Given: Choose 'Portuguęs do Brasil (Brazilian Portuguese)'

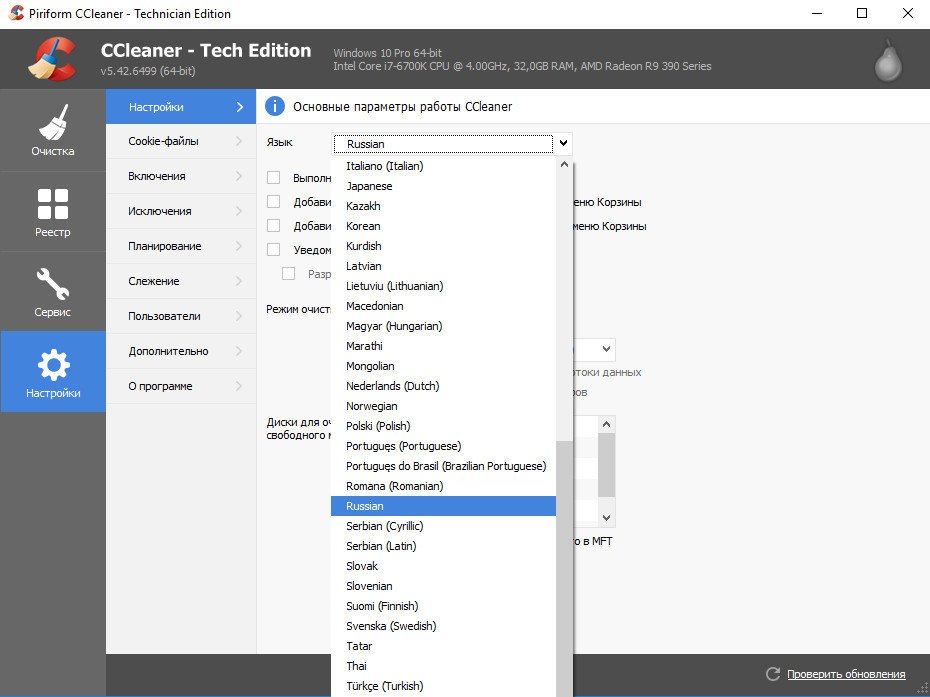Looking at the screenshot, I should point(444,466).
